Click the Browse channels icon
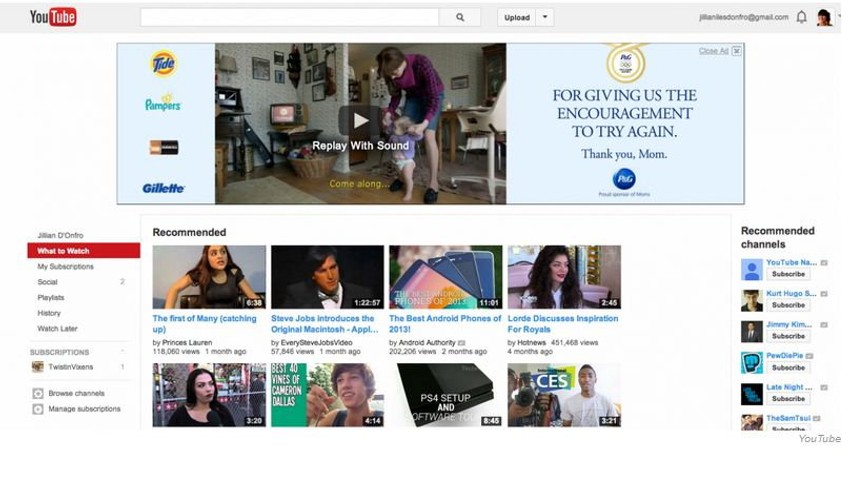This screenshot has height=490, width=850. 38,394
